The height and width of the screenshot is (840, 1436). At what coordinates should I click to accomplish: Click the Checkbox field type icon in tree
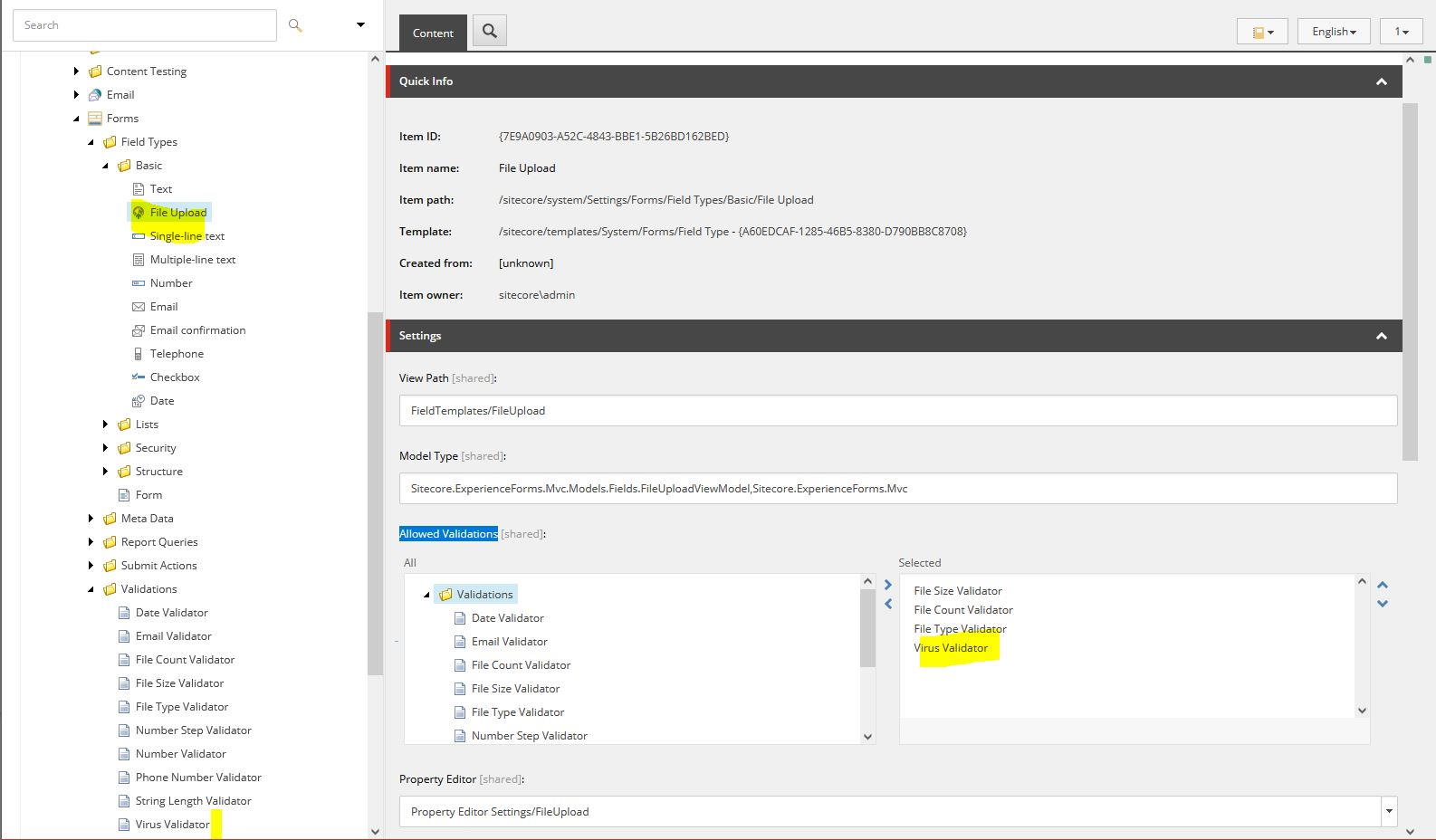(139, 377)
